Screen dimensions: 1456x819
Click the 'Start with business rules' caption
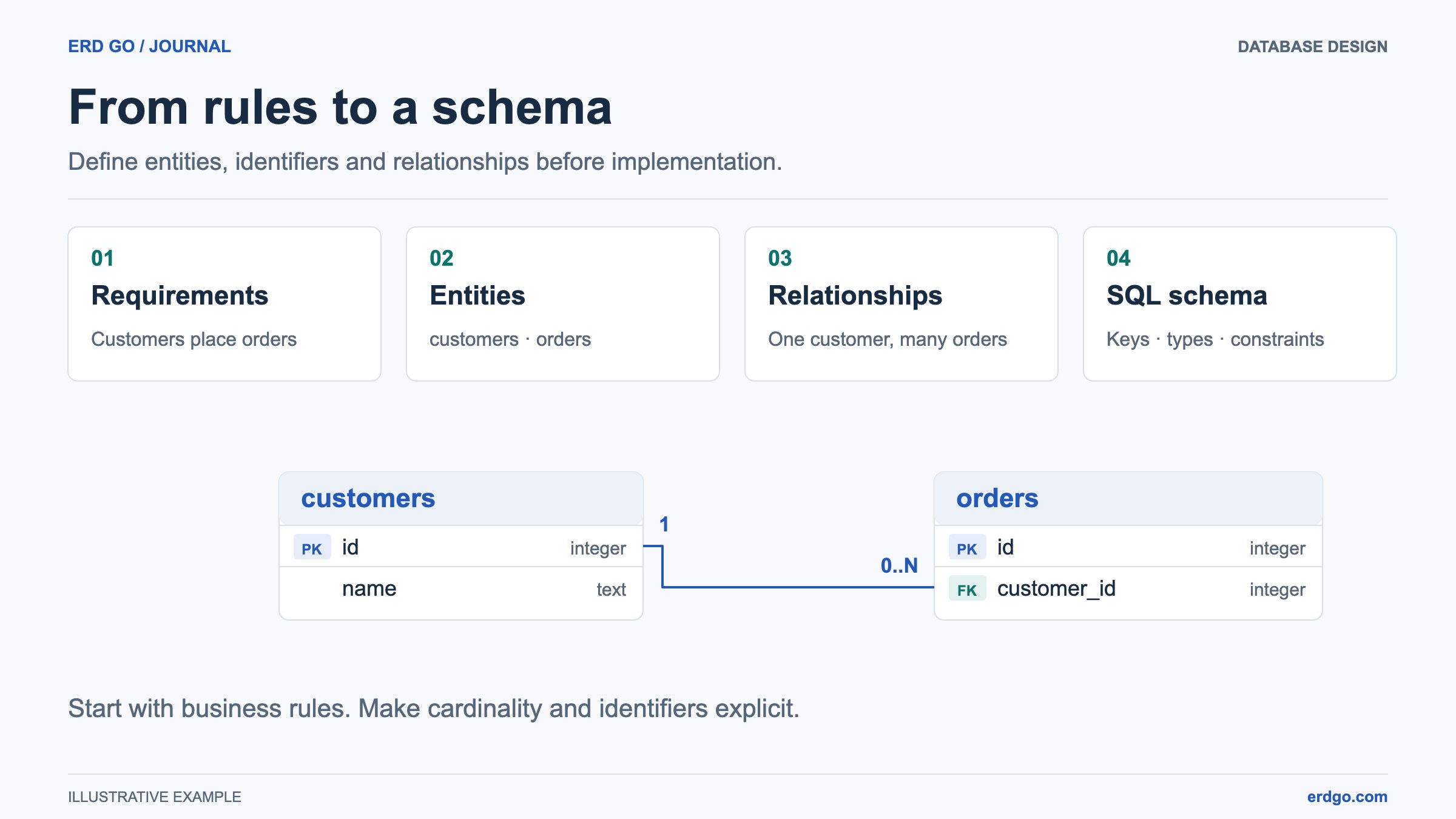point(434,709)
